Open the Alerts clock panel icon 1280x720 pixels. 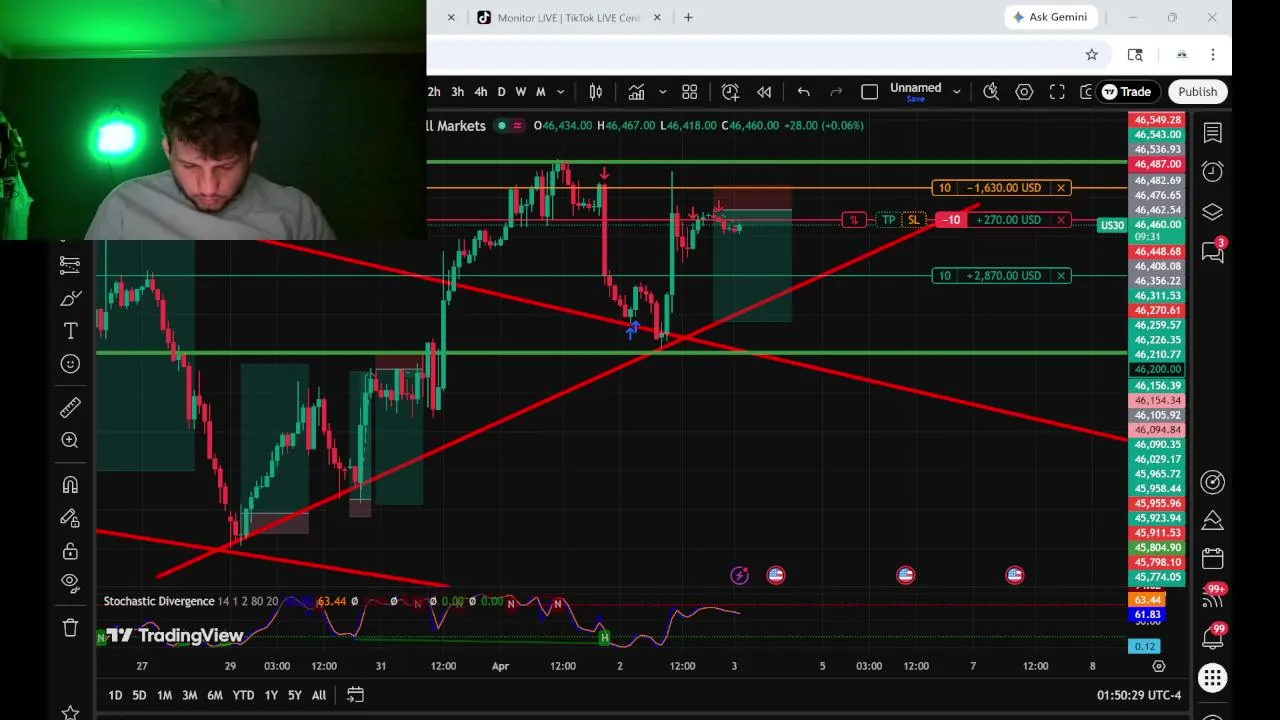pyautogui.click(x=1213, y=172)
